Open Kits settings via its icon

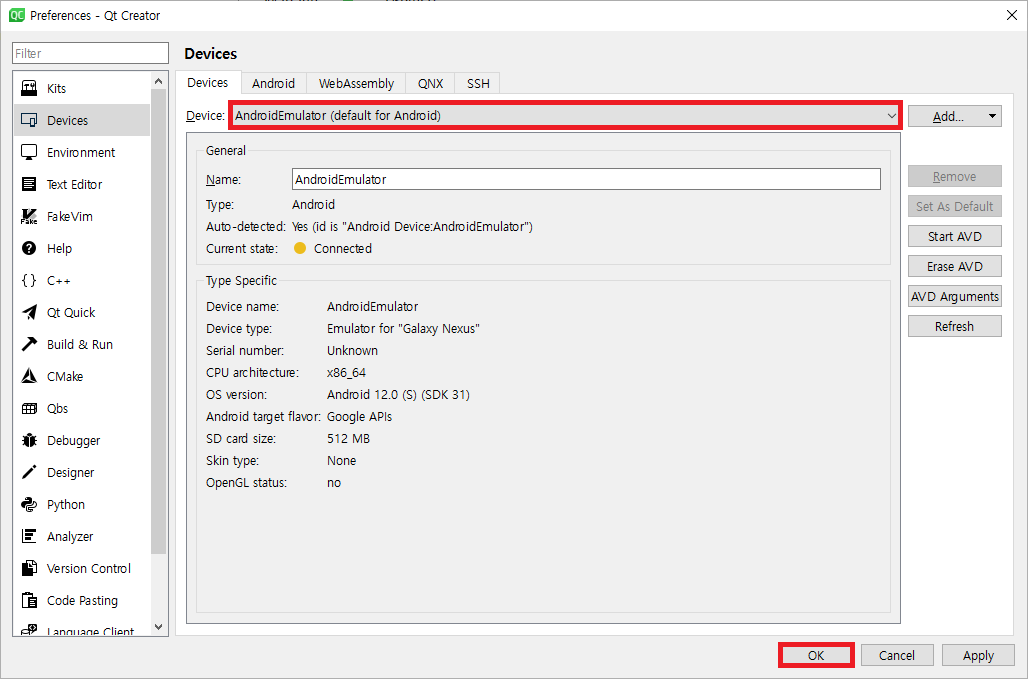point(29,88)
